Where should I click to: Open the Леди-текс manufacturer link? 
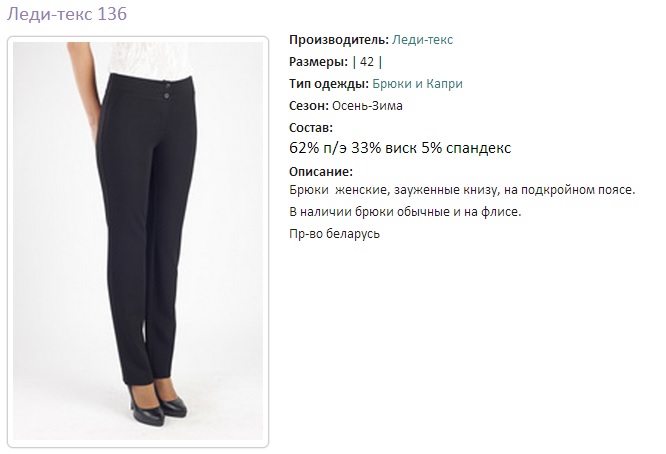(422, 40)
